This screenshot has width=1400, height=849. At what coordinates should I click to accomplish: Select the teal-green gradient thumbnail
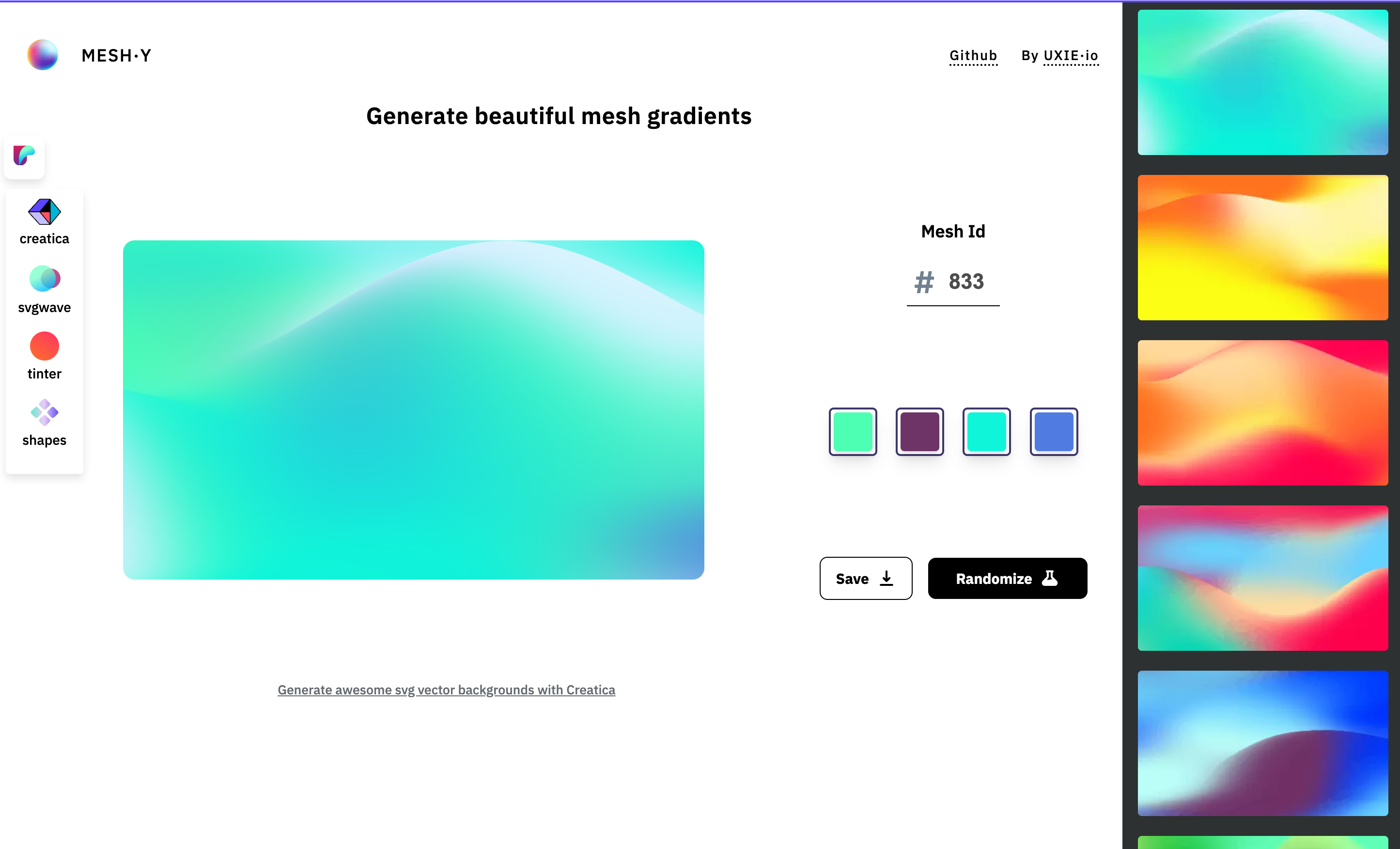(1262, 82)
